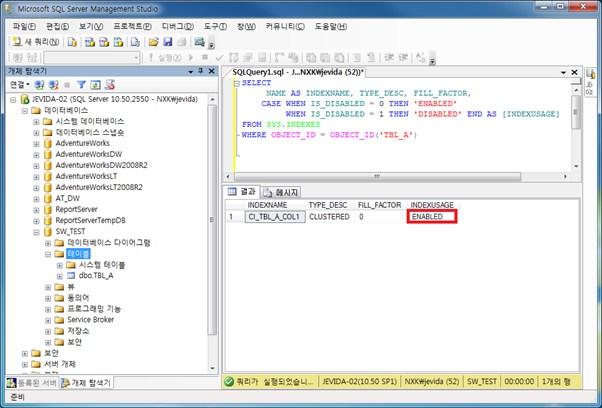Open the available databases combo box
Screen dimensions: 602x408
(x=92, y=58)
